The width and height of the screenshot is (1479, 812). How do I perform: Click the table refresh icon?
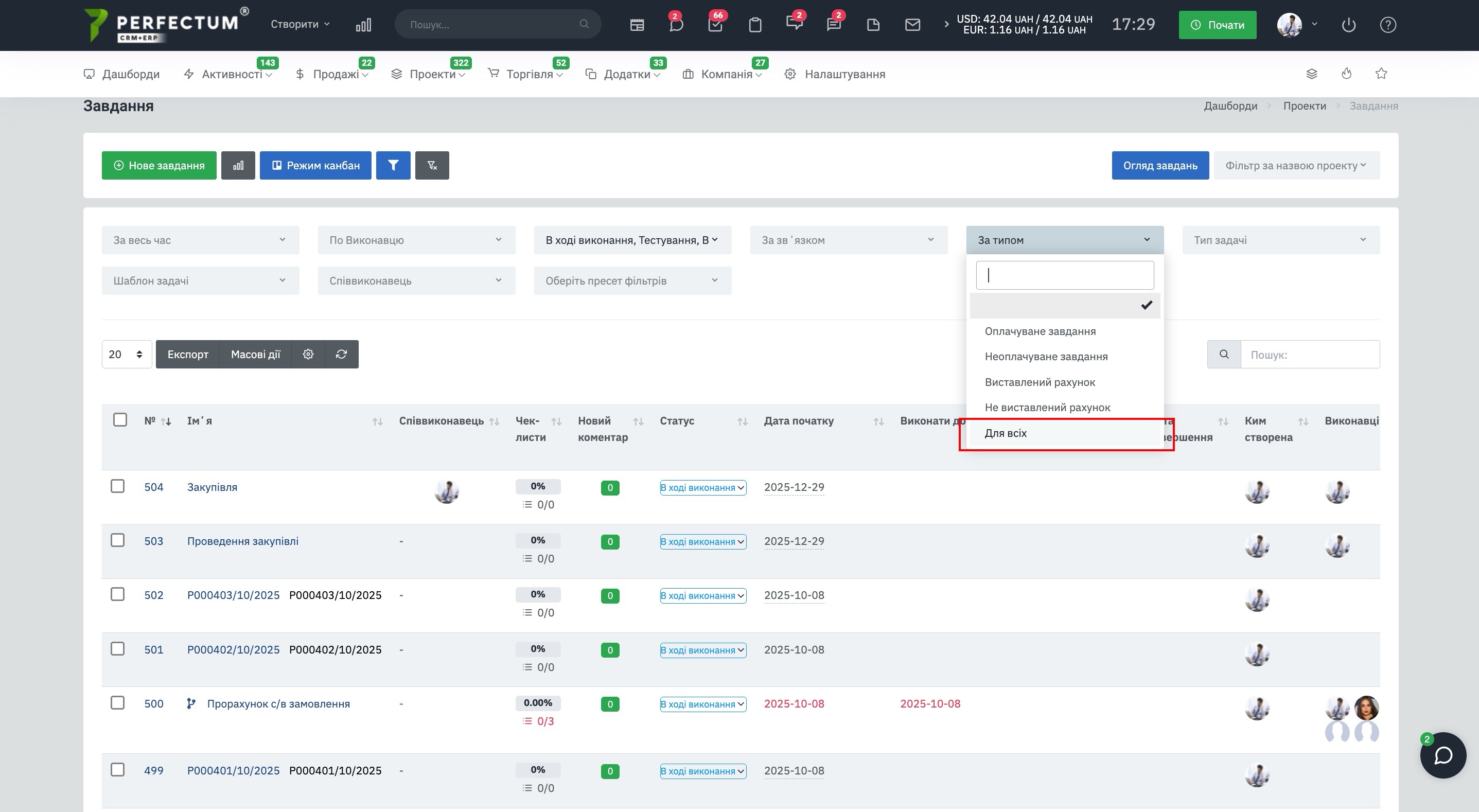coord(341,355)
